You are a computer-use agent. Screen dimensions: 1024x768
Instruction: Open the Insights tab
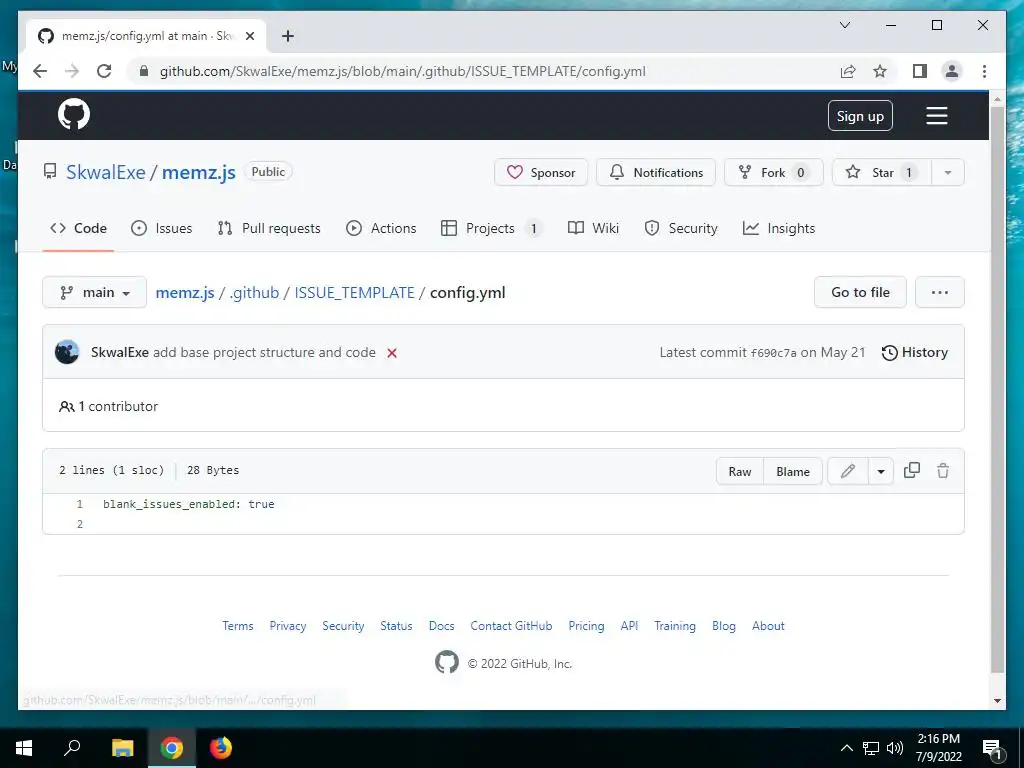tap(779, 228)
